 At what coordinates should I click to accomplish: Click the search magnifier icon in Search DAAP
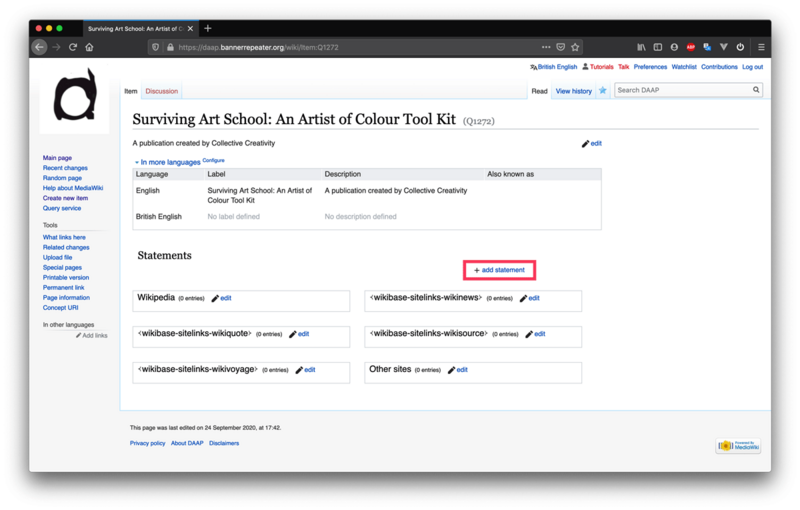click(x=756, y=90)
